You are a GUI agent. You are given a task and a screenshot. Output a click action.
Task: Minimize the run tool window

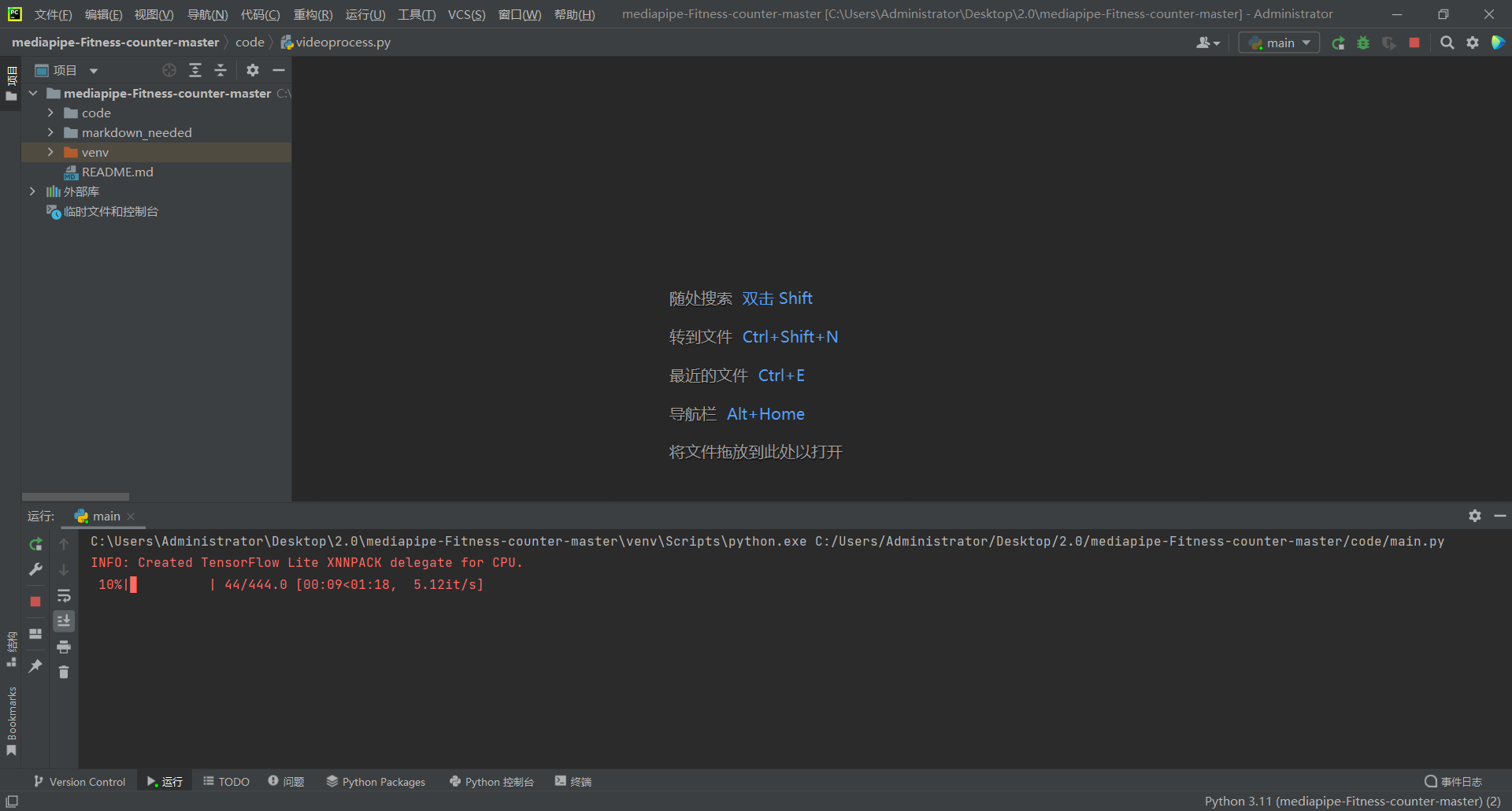tap(1500, 516)
